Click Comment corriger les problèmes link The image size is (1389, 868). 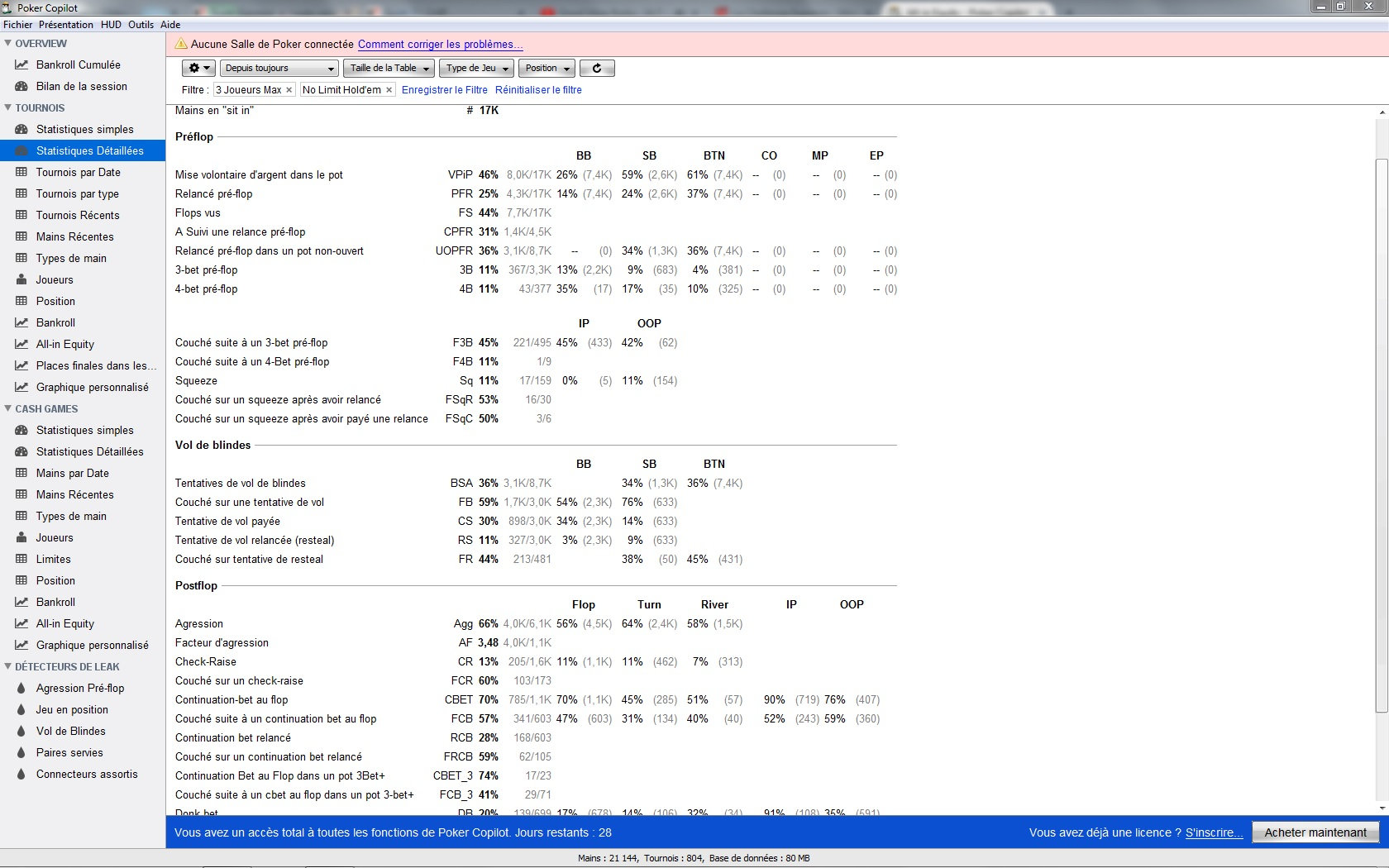point(440,44)
